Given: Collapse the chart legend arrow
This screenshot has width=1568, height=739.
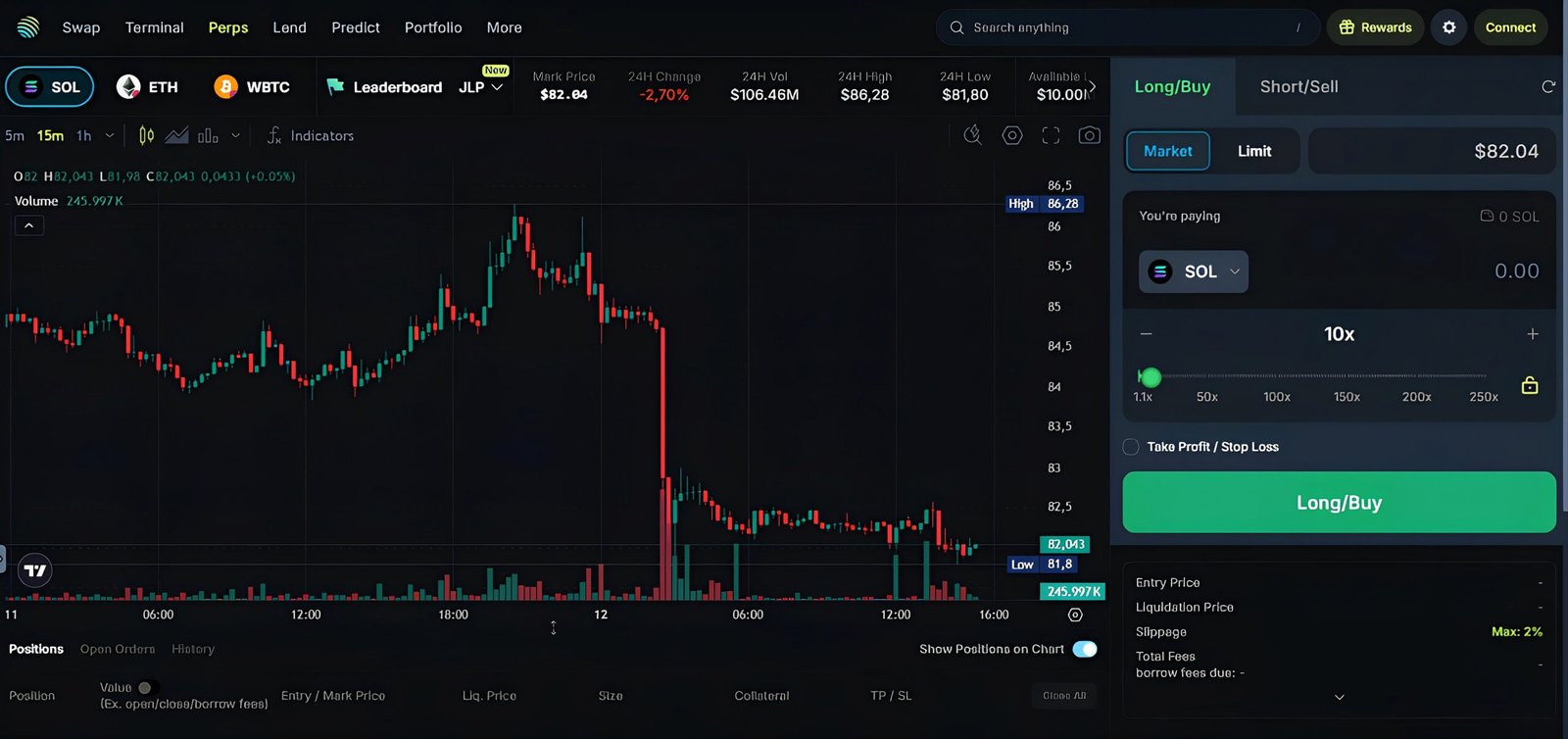Looking at the screenshot, I should pyautogui.click(x=29, y=225).
